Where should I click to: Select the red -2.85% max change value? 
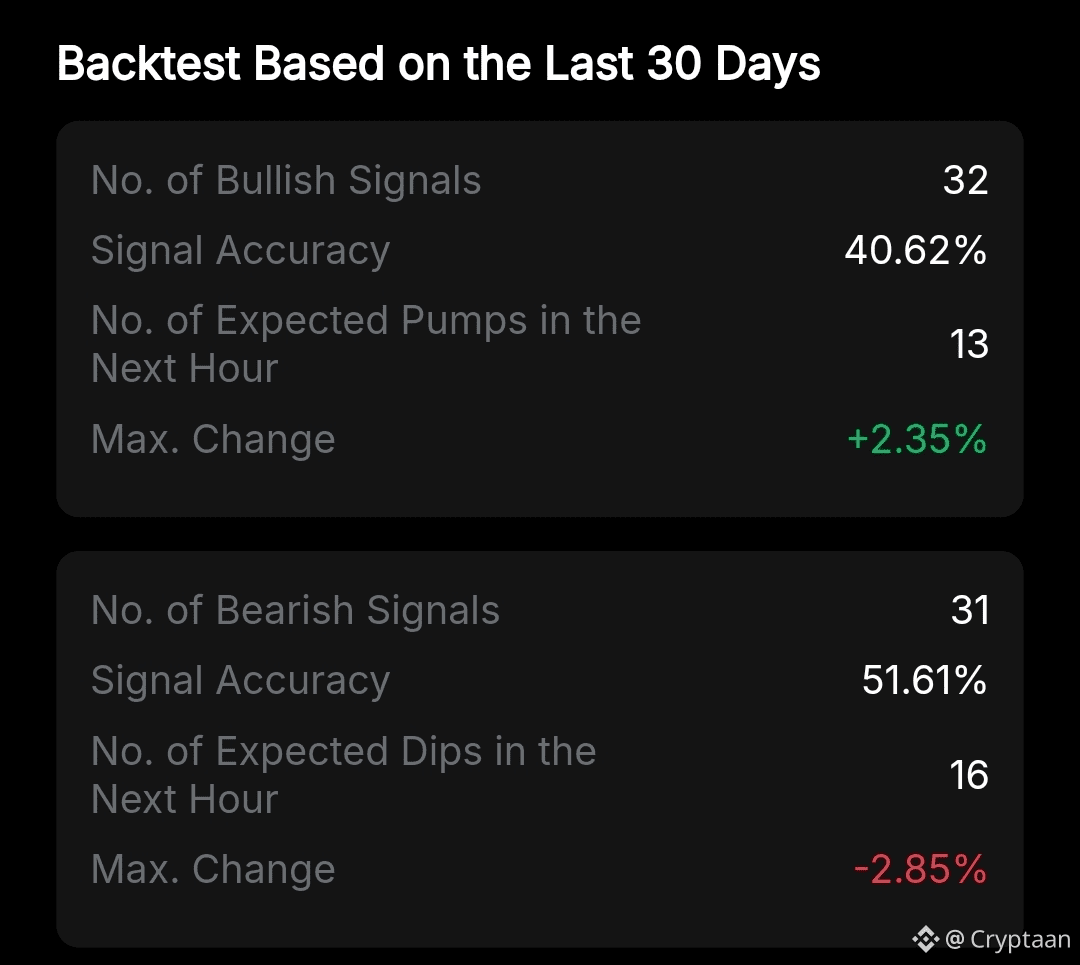920,870
